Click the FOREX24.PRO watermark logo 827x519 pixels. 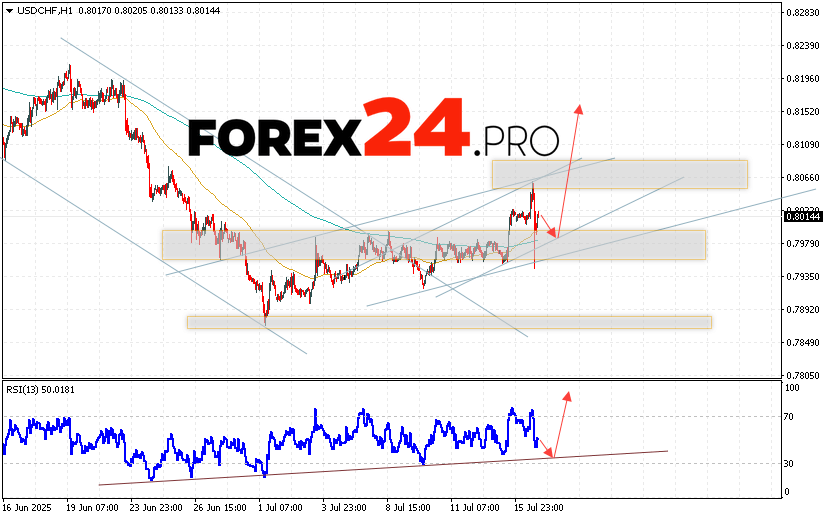(373, 132)
